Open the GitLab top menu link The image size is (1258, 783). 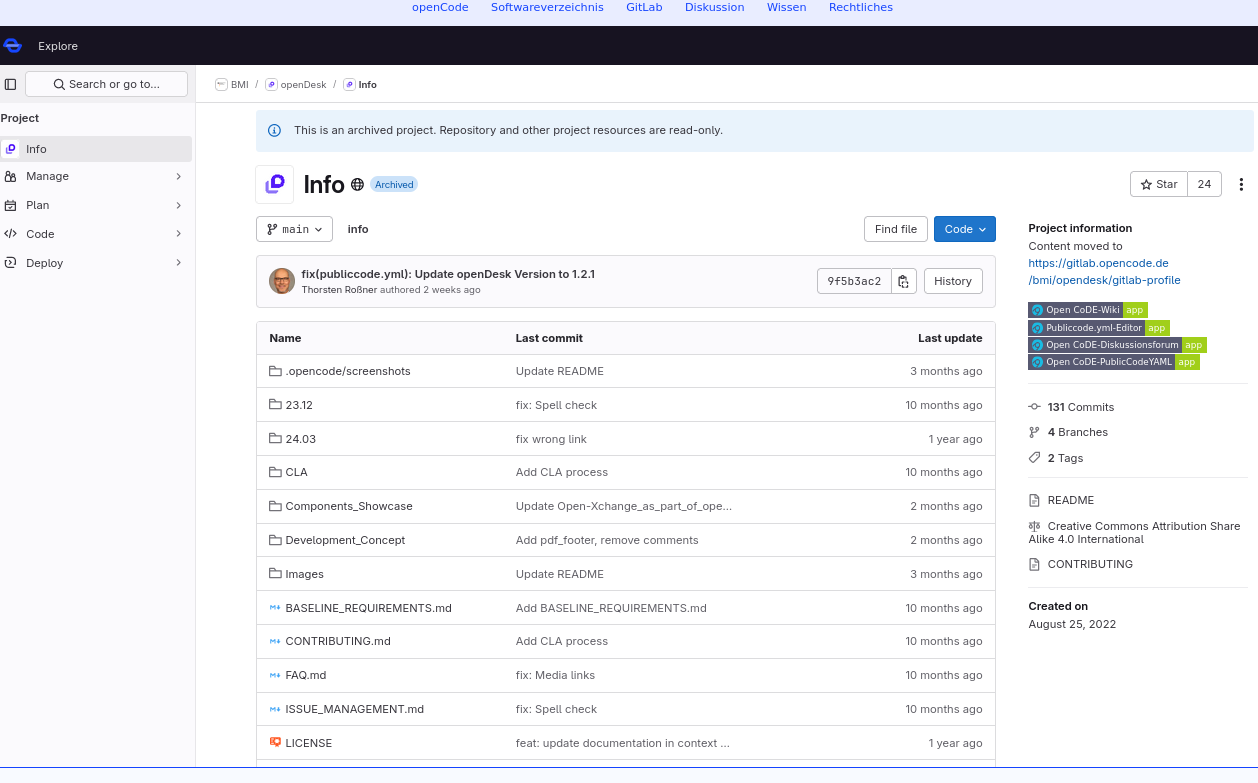pos(644,7)
